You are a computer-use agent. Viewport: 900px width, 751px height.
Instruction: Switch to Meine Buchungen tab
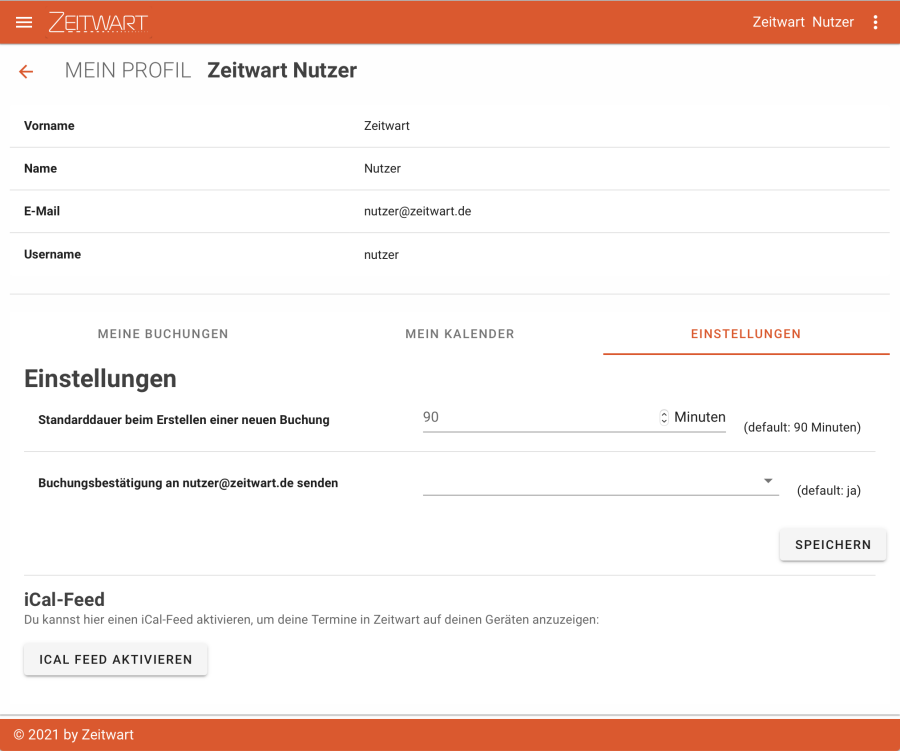click(x=163, y=334)
